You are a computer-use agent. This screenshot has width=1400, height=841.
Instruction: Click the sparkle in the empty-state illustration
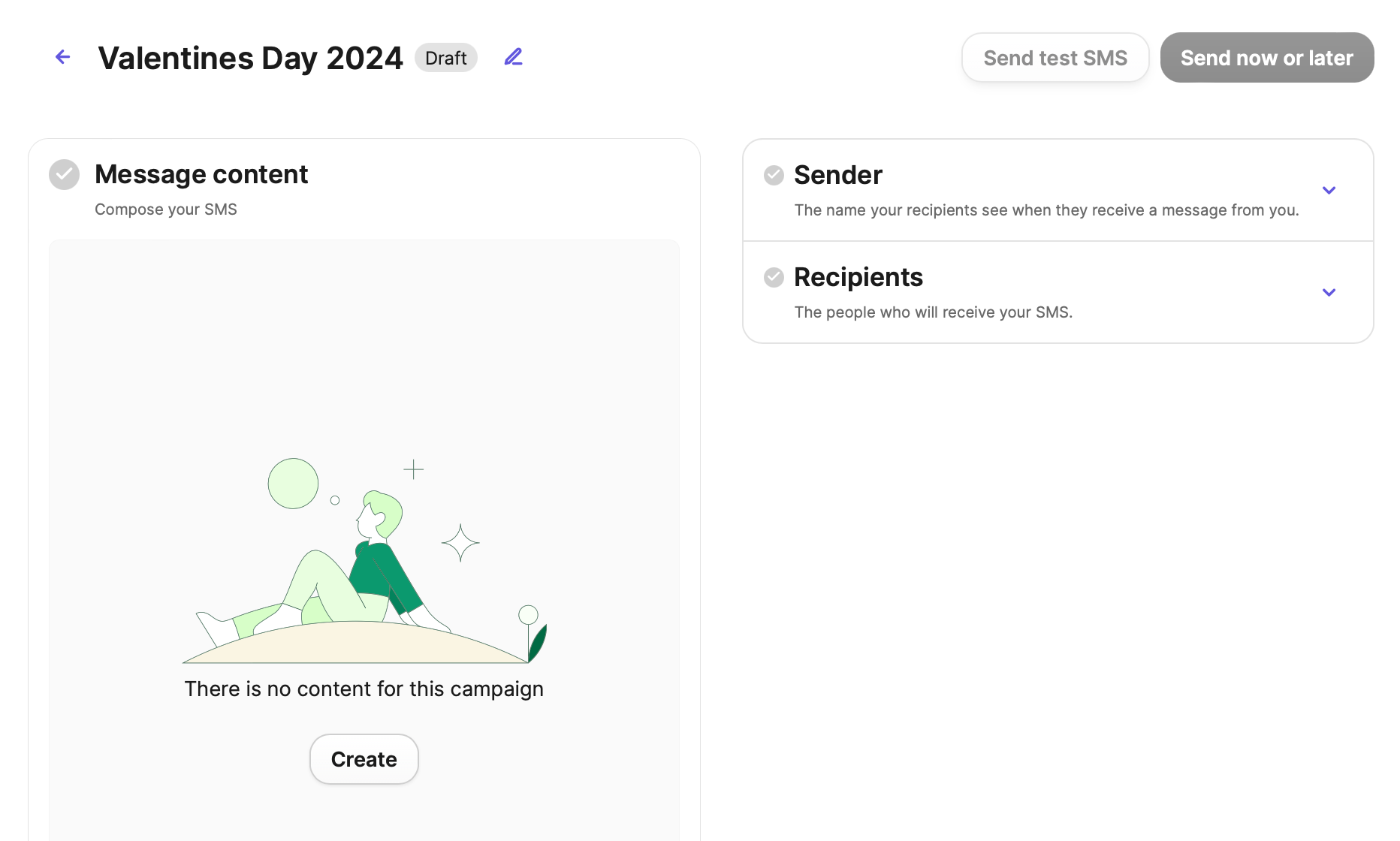pyautogui.click(x=460, y=541)
